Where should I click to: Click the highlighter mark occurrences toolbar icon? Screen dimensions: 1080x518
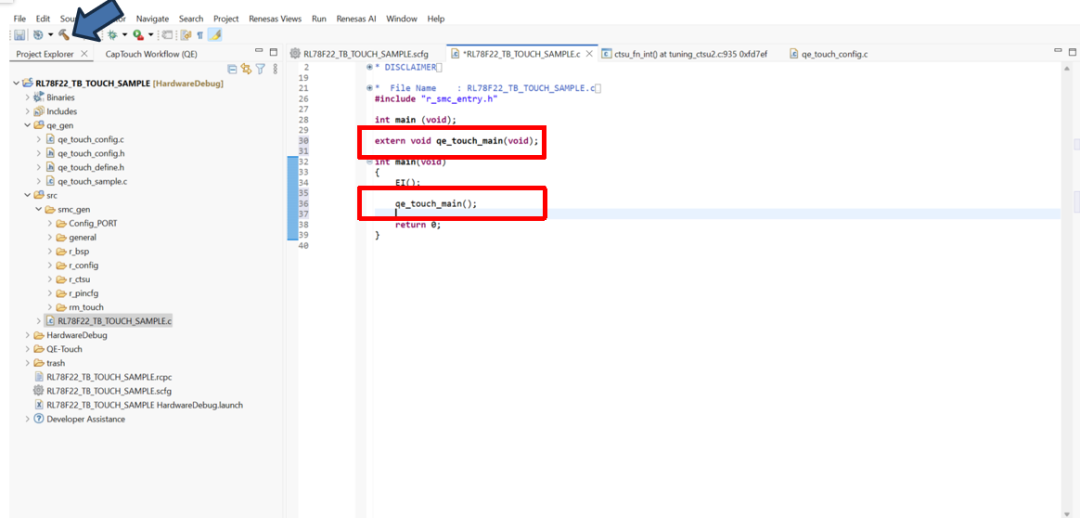pos(215,35)
